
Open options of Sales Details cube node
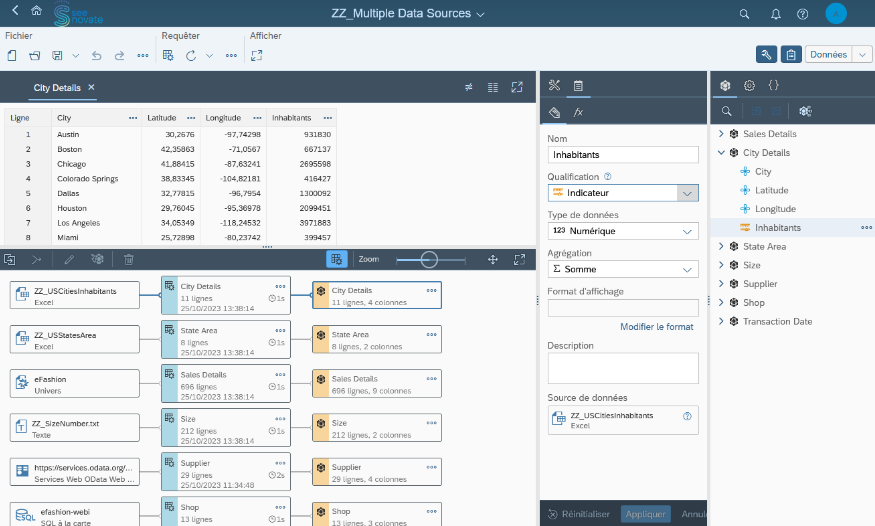click(431, 379)
